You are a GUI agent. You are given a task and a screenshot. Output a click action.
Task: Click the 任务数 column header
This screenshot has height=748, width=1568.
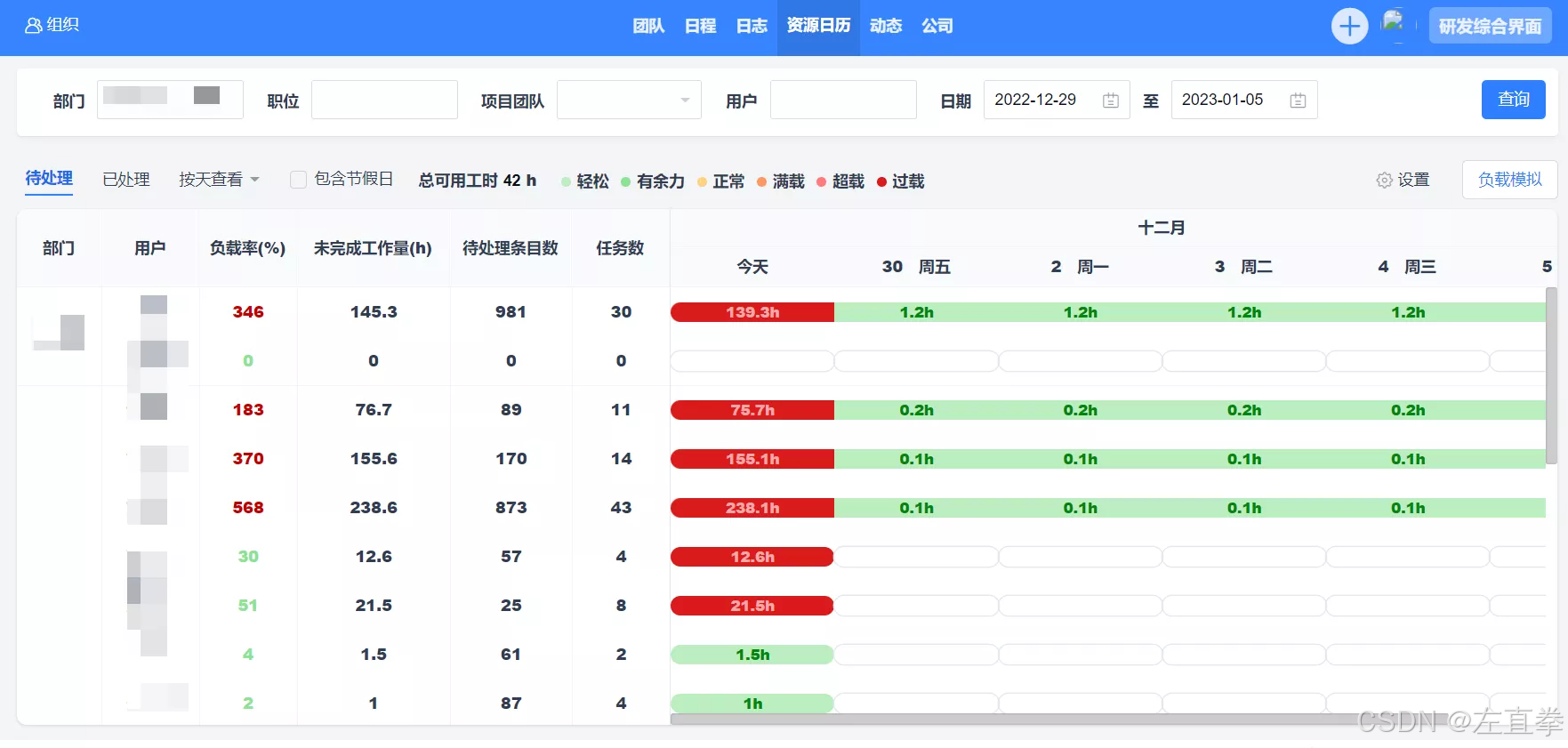[620, 248]
